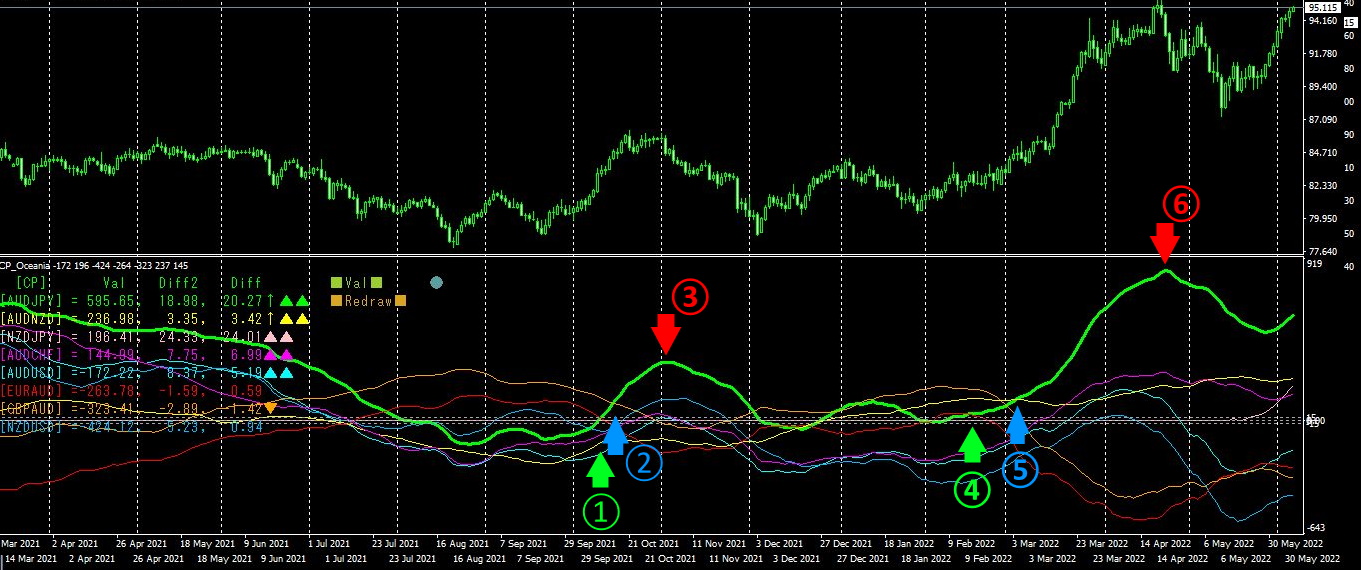Click the Redraw toggle label

point(368,300)
